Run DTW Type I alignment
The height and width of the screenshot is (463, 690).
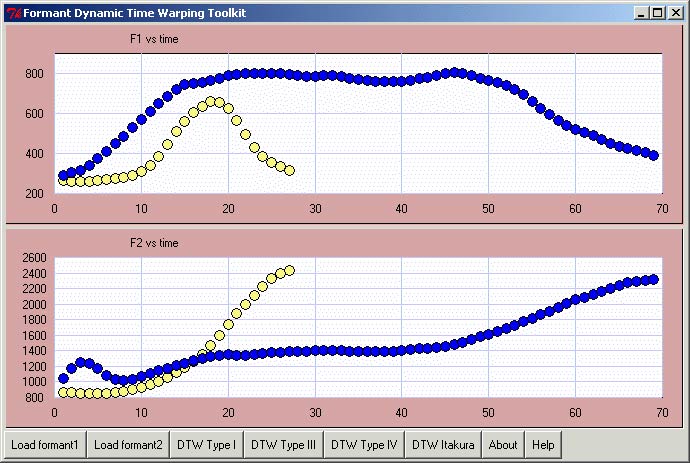tap(206, 444)
